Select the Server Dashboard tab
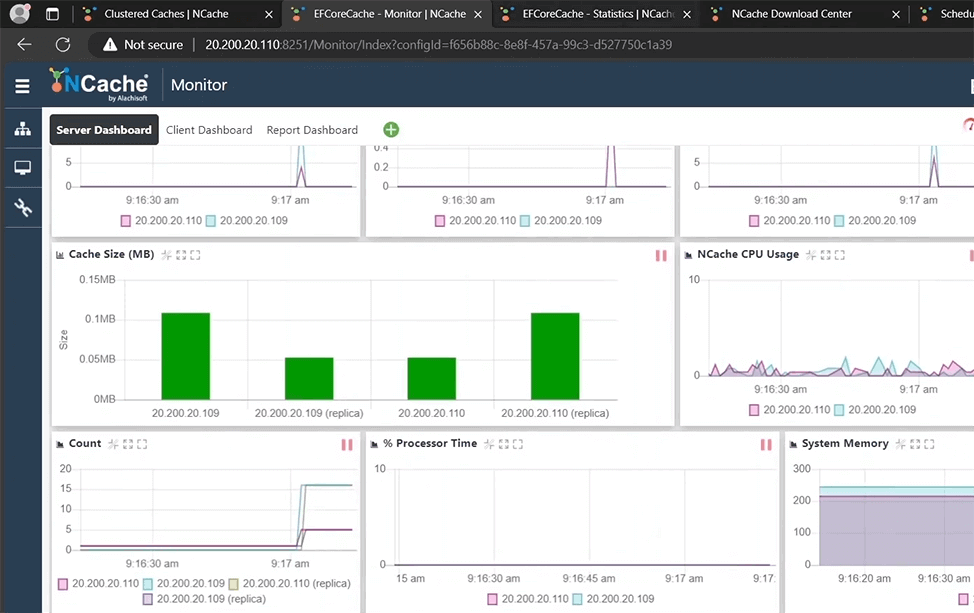Screen dimensions: 974x613 tap(104, 130)
